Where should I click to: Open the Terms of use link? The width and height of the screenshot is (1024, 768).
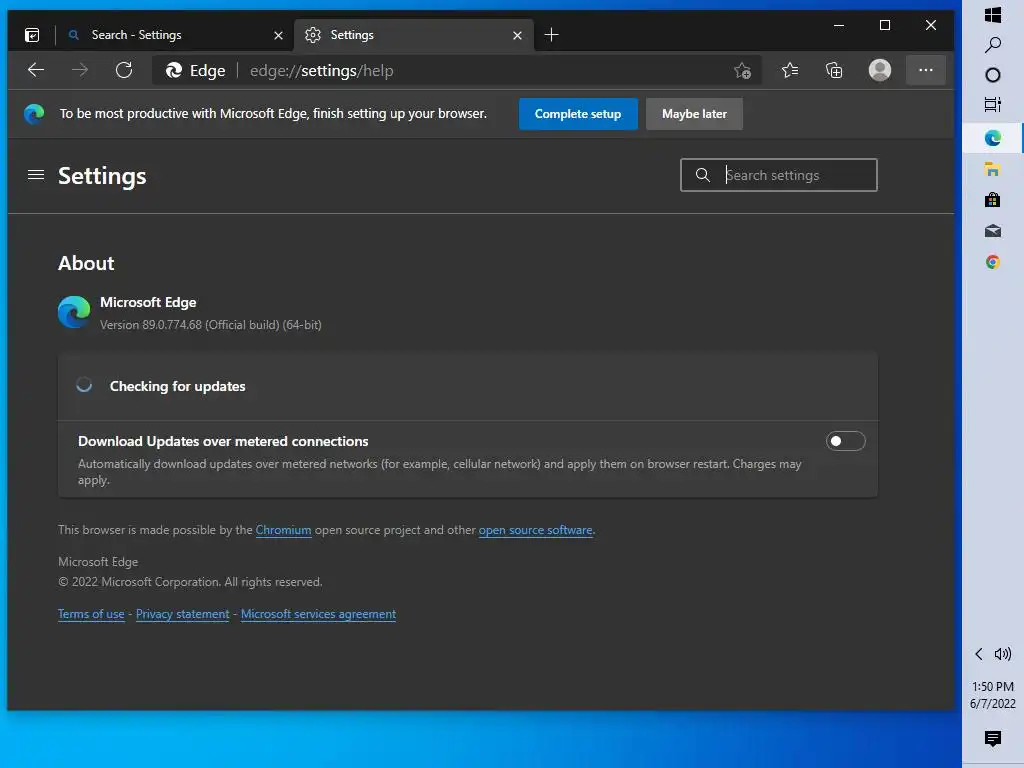pos(91,614)
